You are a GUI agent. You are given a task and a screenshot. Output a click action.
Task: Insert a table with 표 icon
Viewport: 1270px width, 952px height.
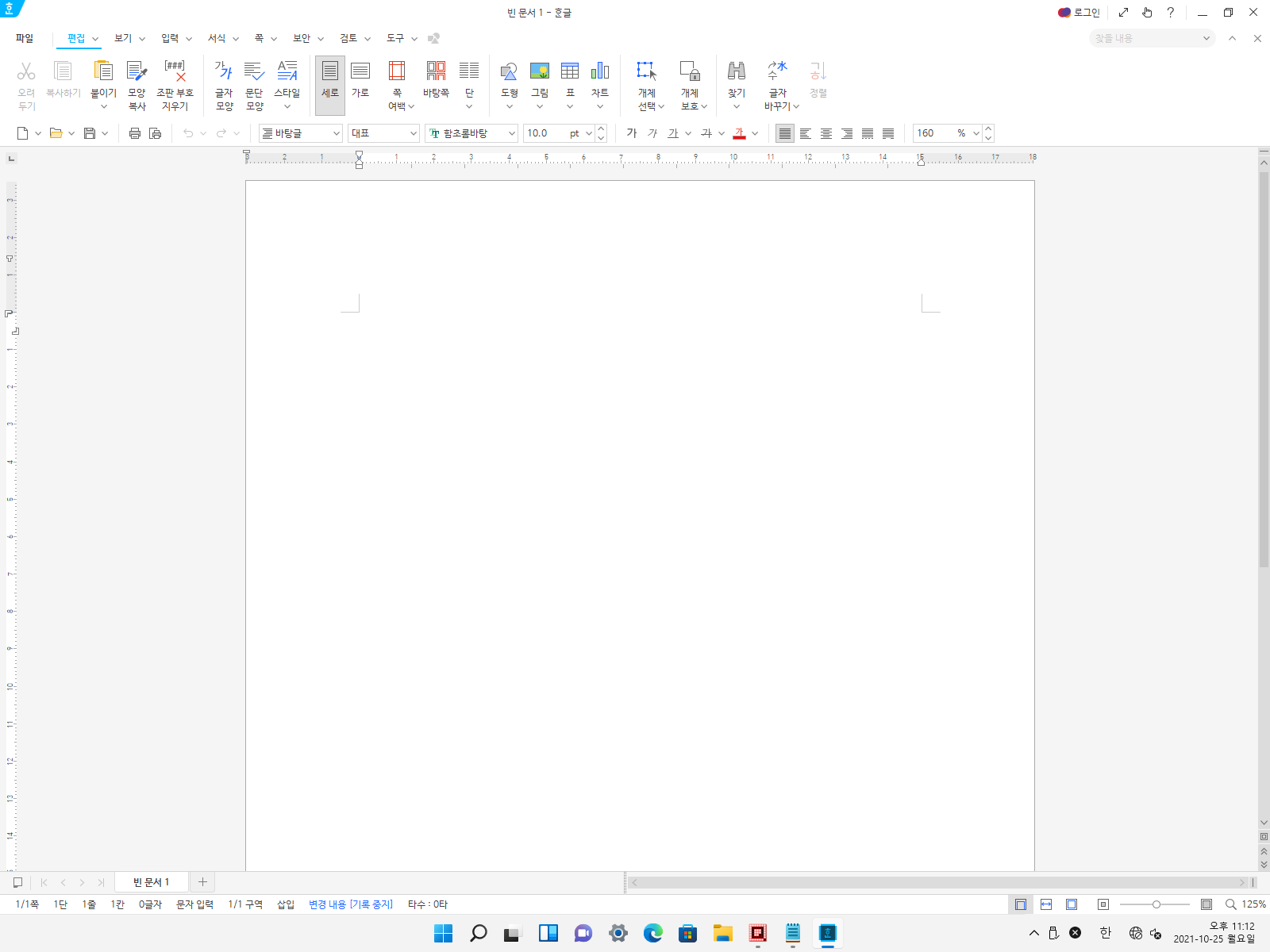coord(570,71)
